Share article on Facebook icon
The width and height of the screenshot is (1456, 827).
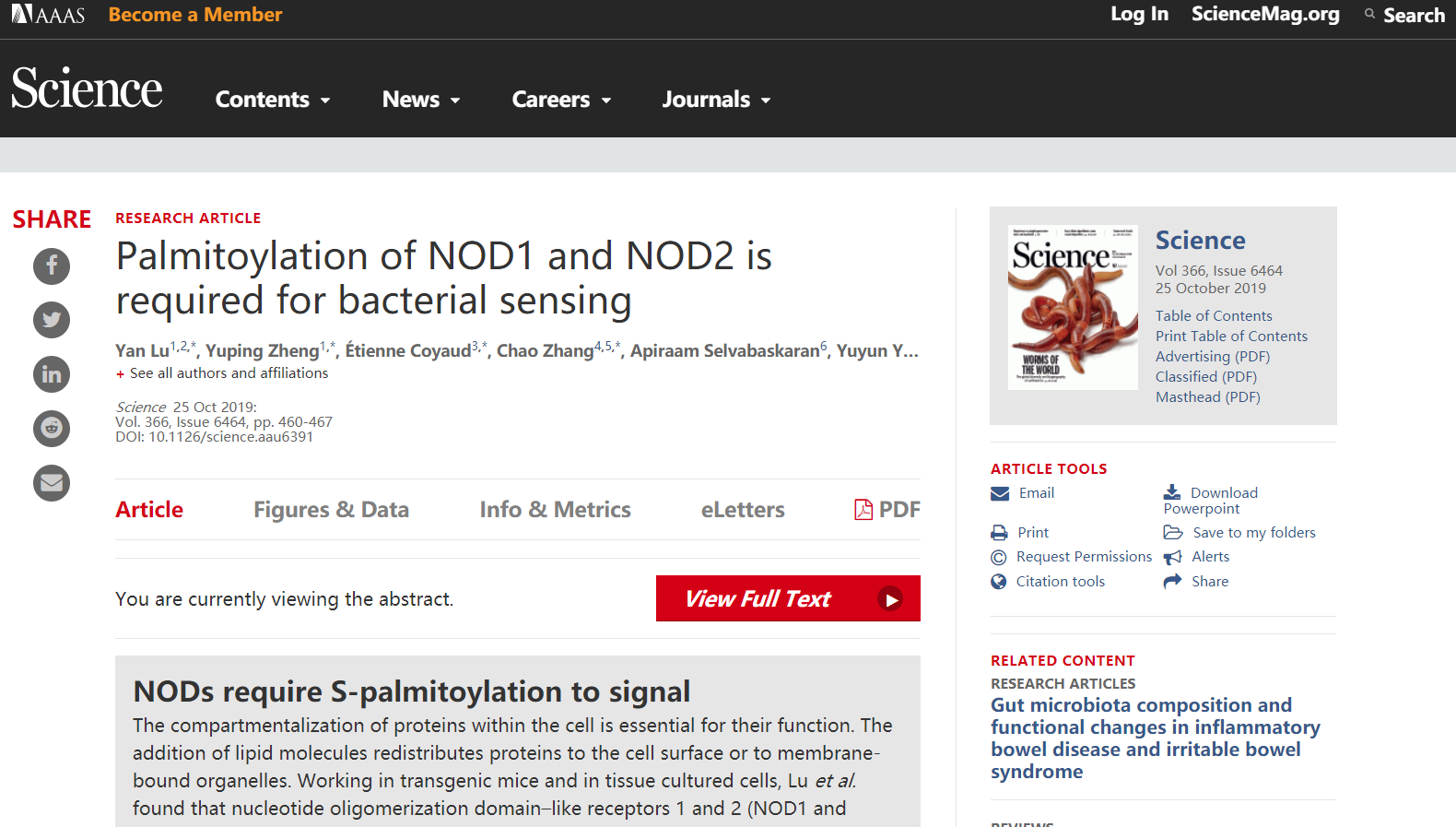click(x=52, y=266)
